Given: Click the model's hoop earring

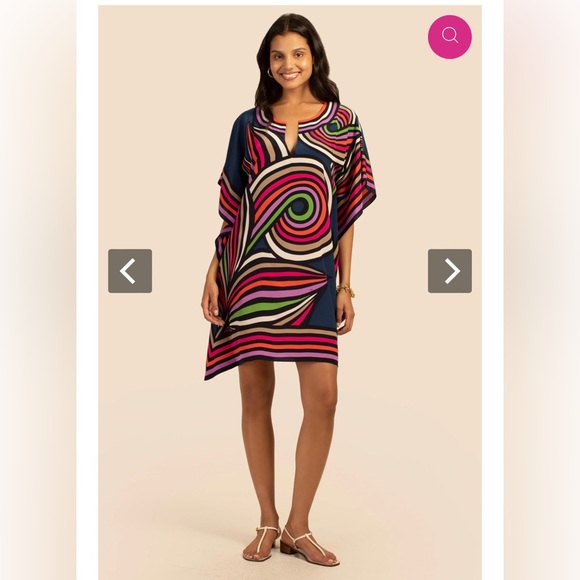Looking at the screenshot, I should [x=269, y=72].
